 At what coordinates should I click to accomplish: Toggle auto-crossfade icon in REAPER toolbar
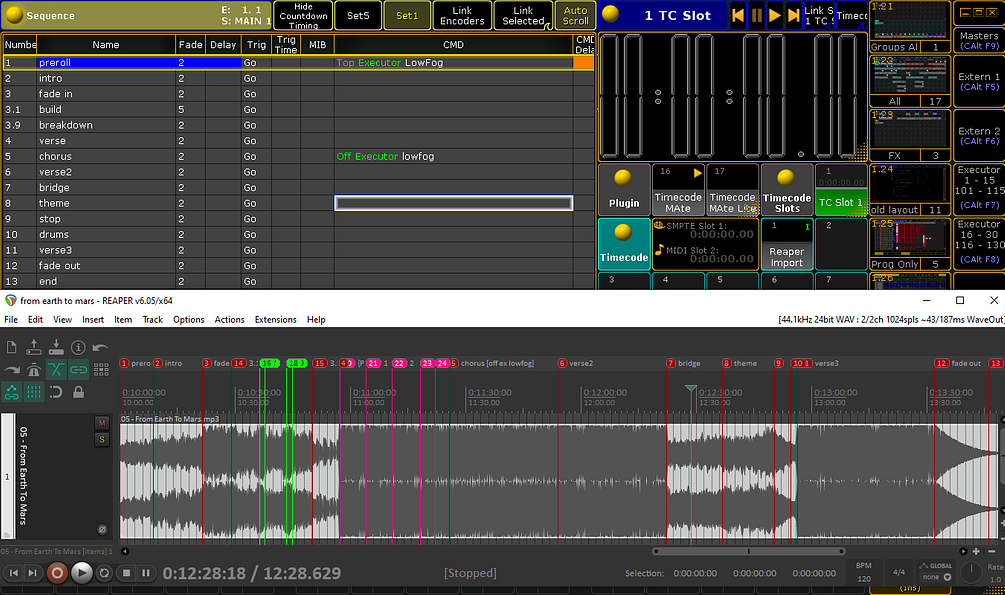pos(56,370)
